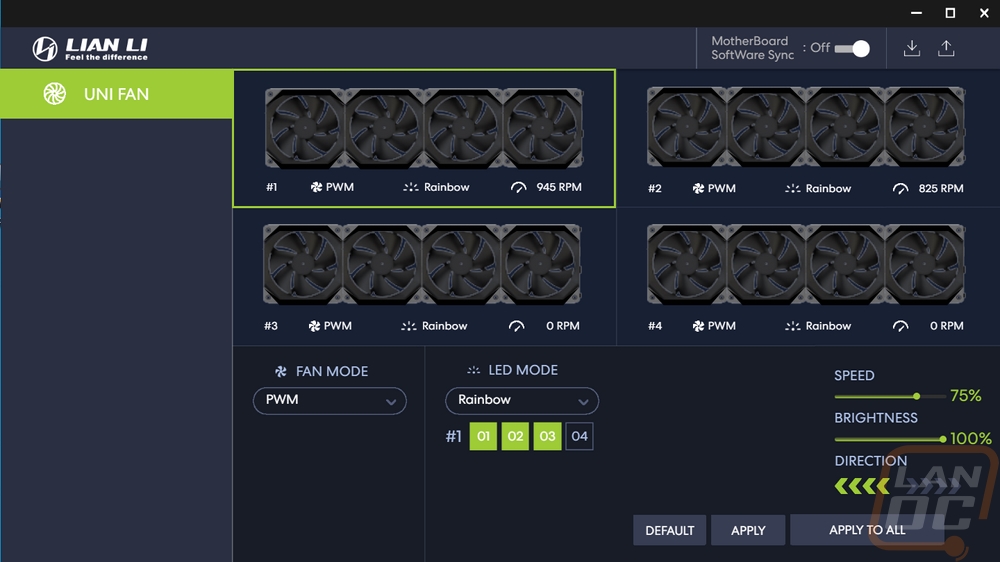The image size is (1000, 562).
Task: Maximize the Lian Li window
Action: point(950,13)
